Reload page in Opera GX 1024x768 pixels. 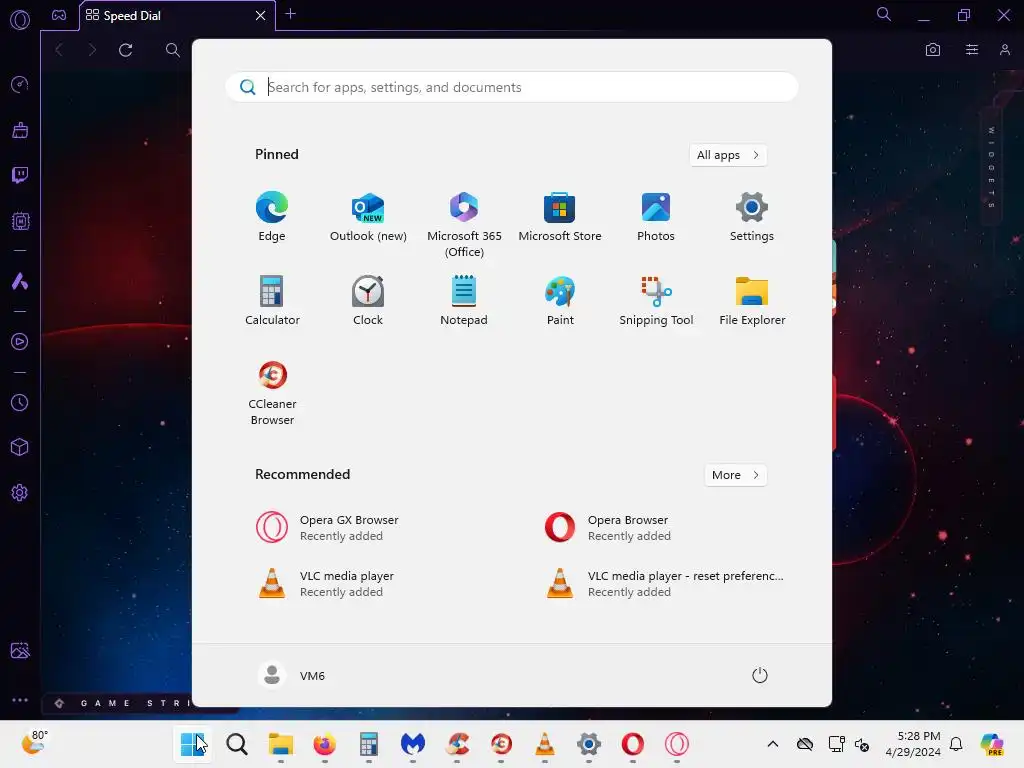(126, 50)
